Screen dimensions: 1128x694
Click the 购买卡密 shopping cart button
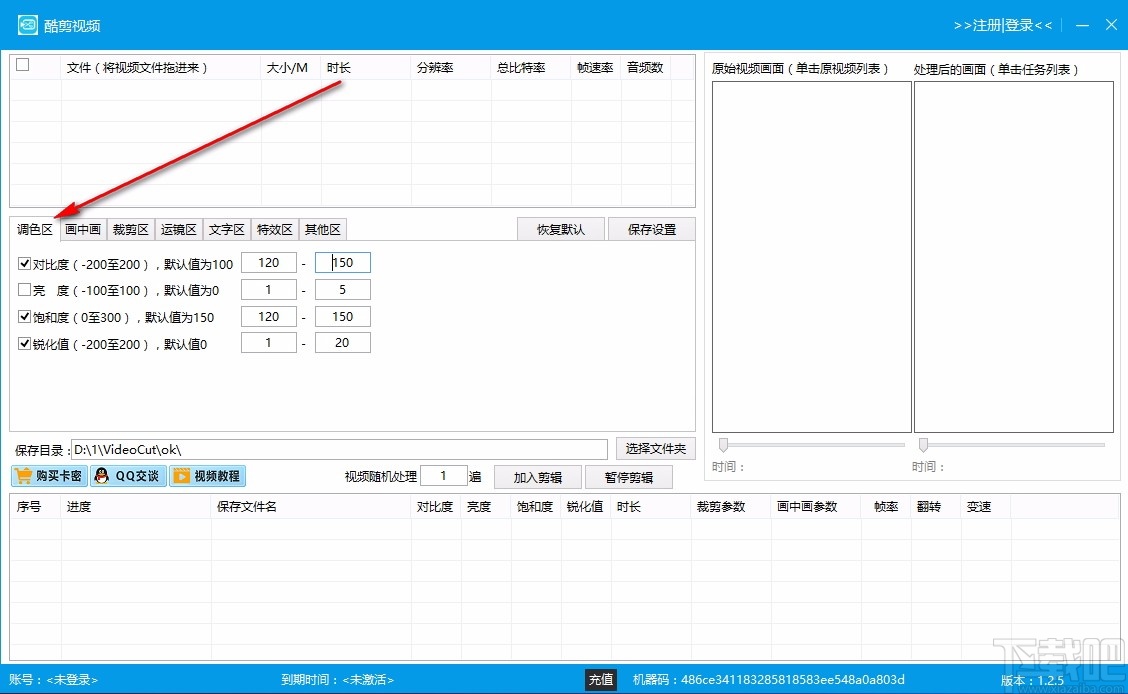(x=50, y=476)
